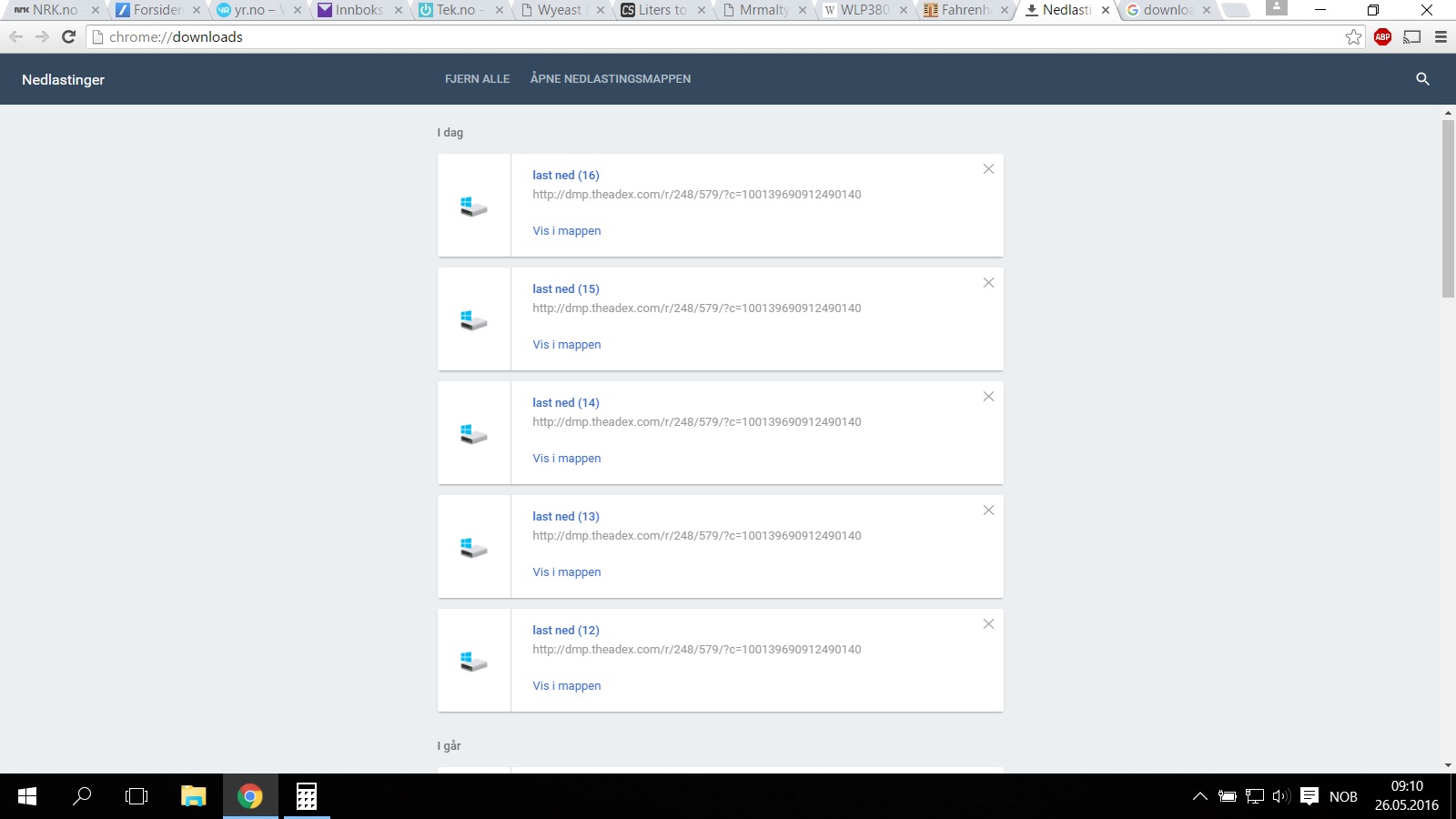Open the 'last ned (15)' file link
The height and width of the screenshot is (819, 1456).
(x=566, y=289)
